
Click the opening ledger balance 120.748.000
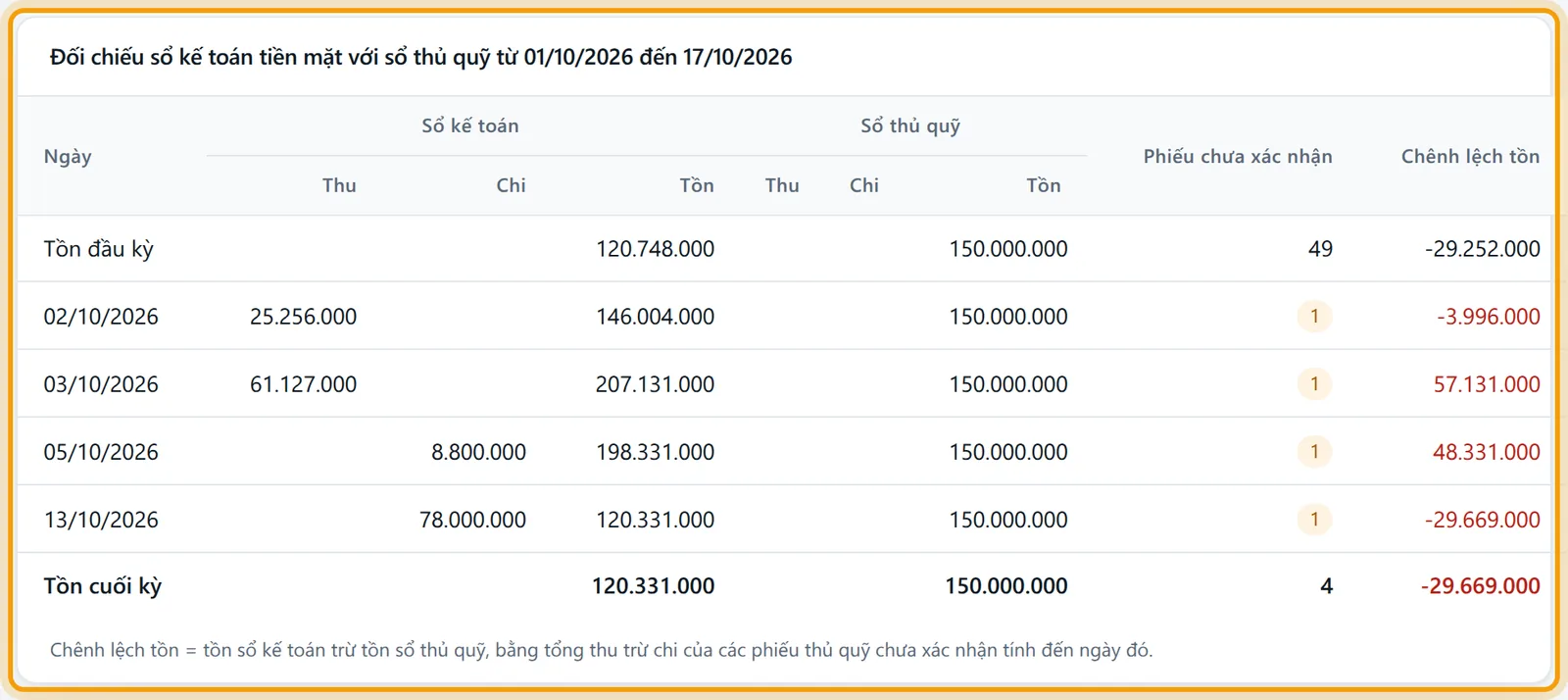[655, 249]
